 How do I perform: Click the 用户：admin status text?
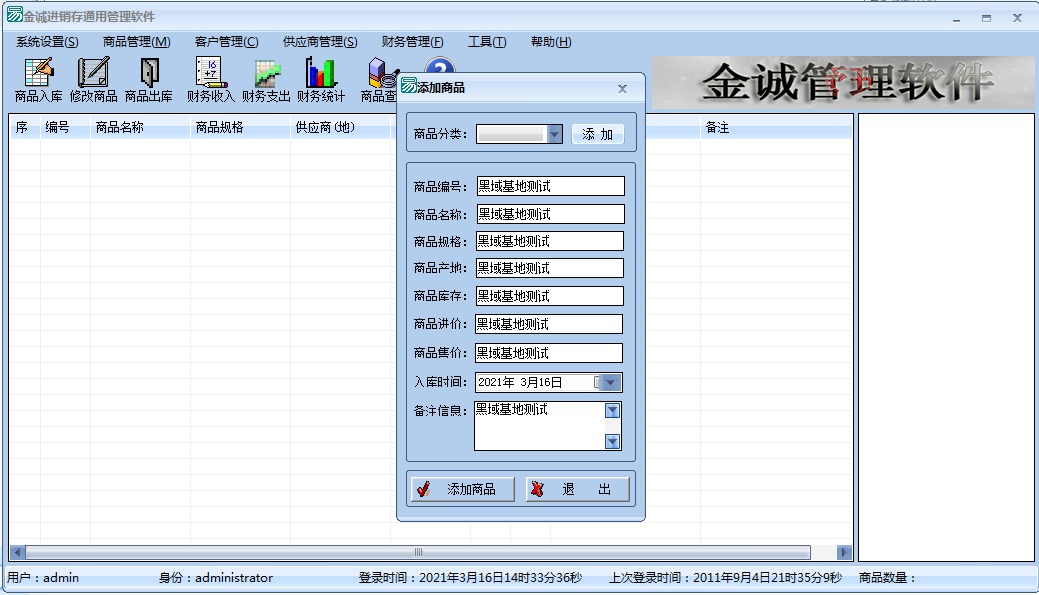point(43,578)
